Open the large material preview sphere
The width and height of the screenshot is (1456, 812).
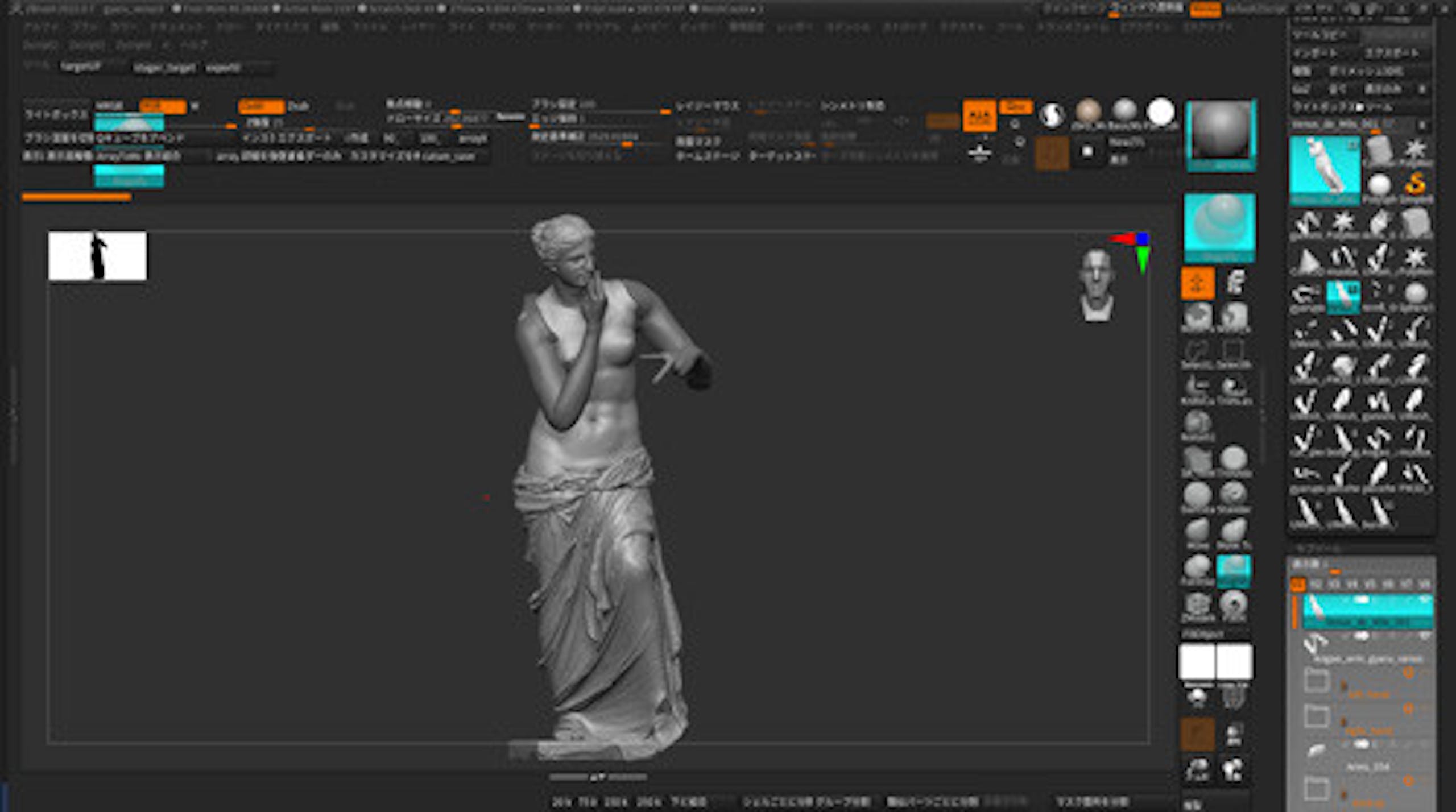[x=1221, y=135]
